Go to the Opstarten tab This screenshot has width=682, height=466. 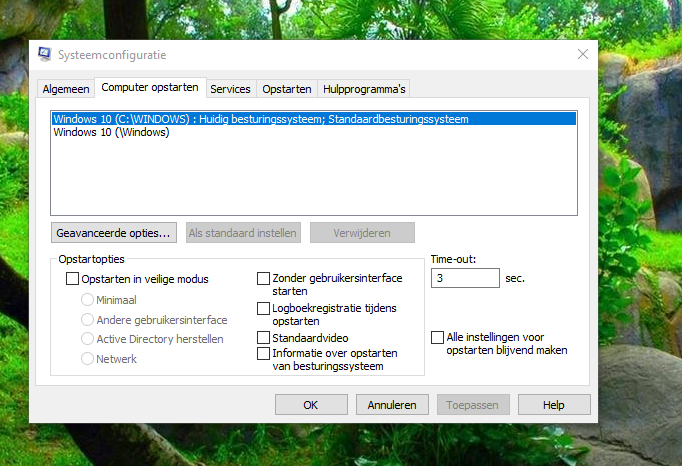287,89
